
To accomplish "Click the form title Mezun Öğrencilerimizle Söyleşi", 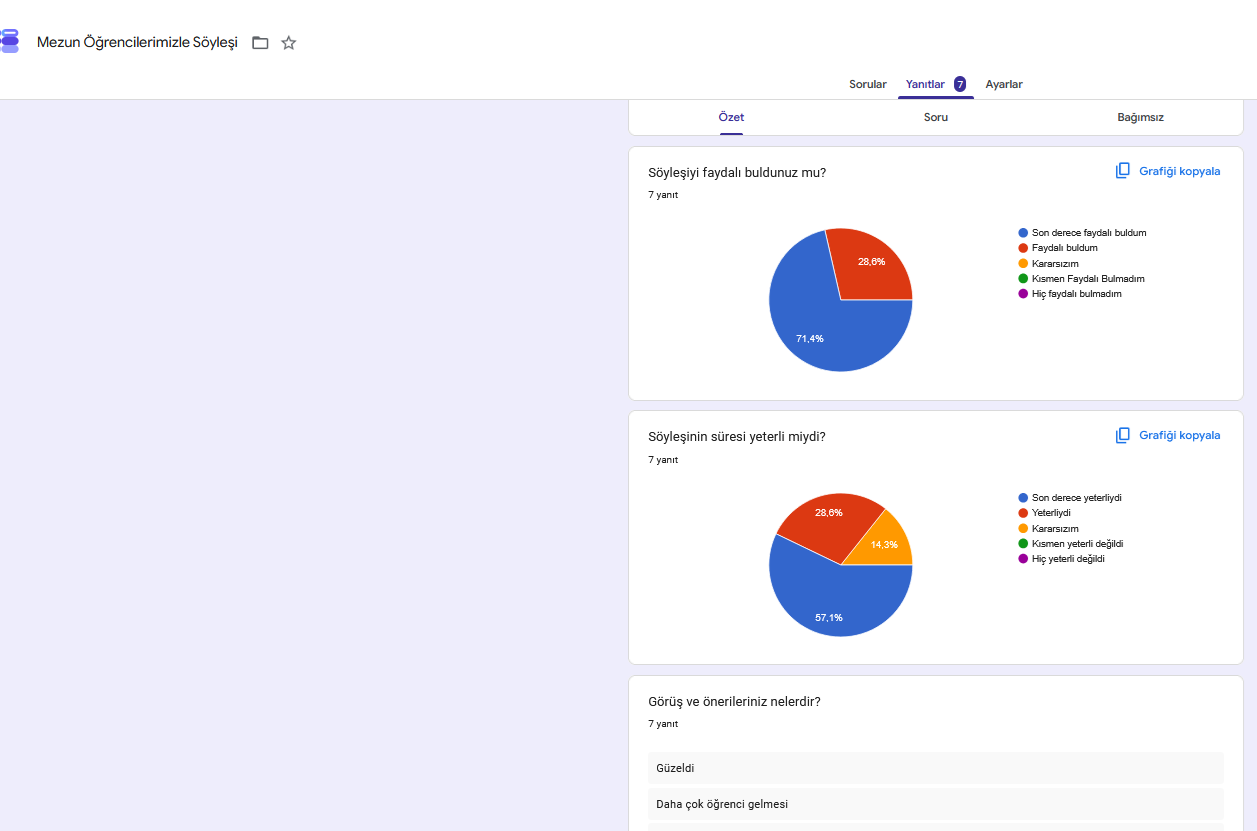I will click(x=137, y=42).
